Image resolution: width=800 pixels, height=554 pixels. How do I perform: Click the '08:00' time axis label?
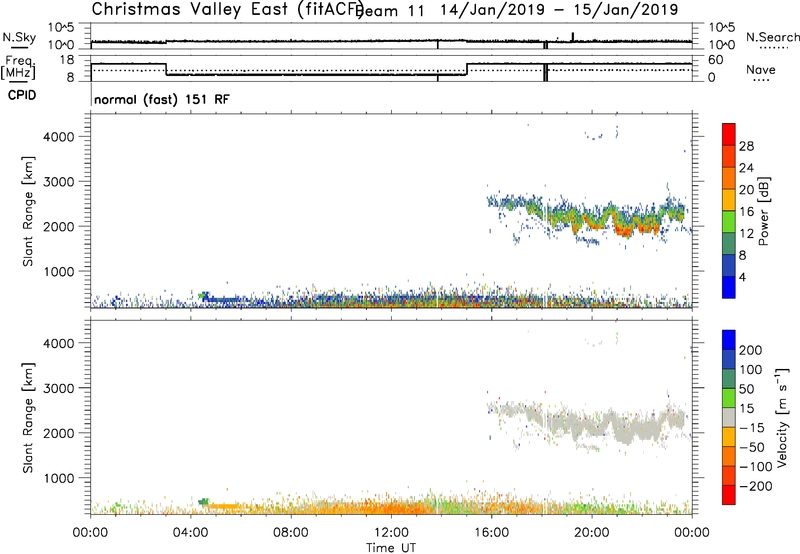pyautogui.click(x=291, y=533)
